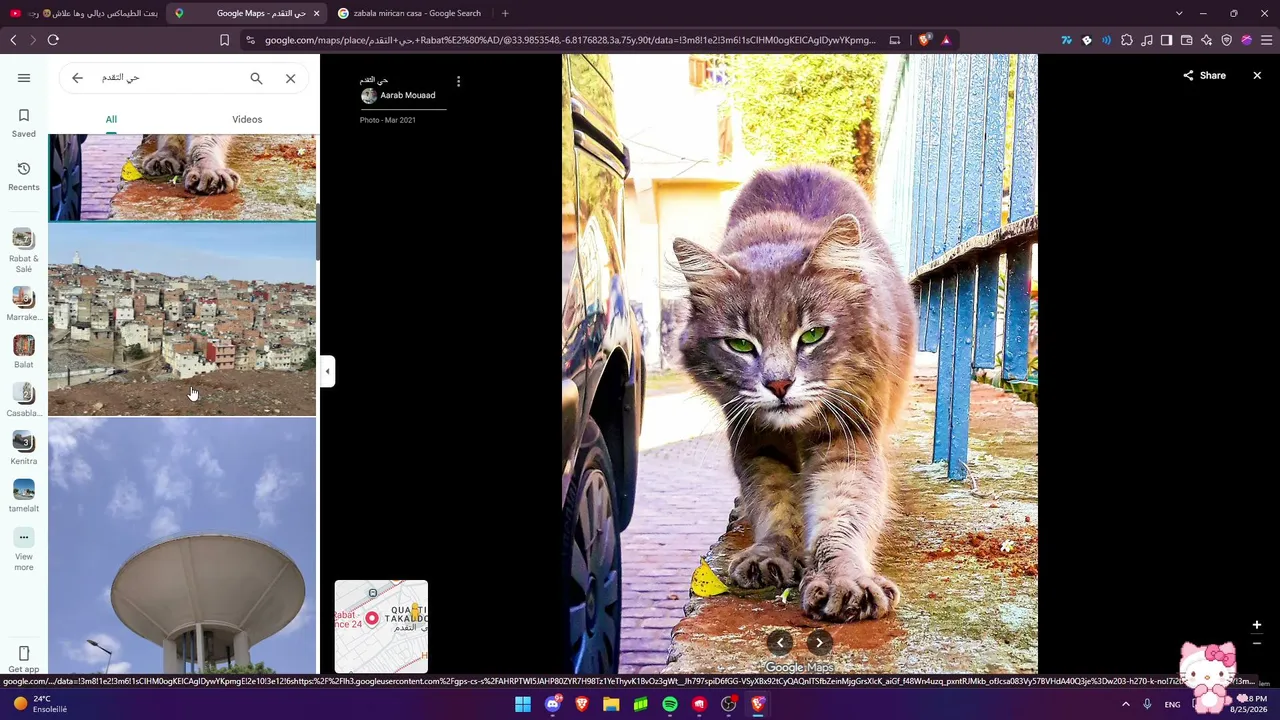This screenshot has height=720, width=1280.
Task: Open the tamelalt recent place
Action: coord(24,496)
